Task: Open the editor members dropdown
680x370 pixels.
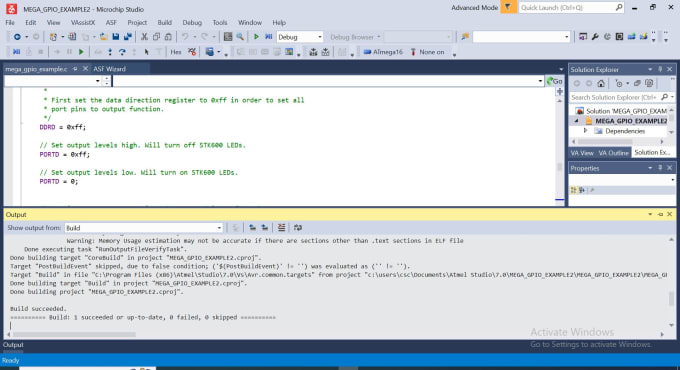Action: pyautogui.click(x=540, y=81)
